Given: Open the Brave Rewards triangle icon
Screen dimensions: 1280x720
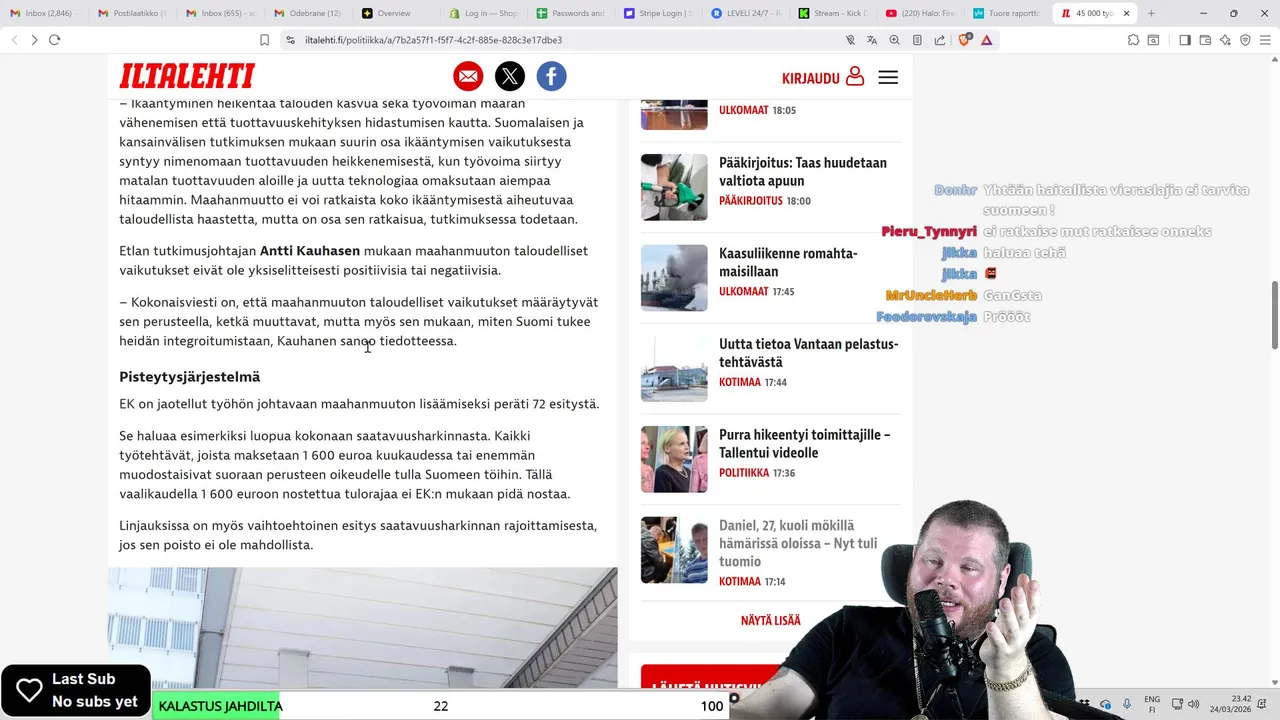Looking at the screenshot, I should pos(987,40).
